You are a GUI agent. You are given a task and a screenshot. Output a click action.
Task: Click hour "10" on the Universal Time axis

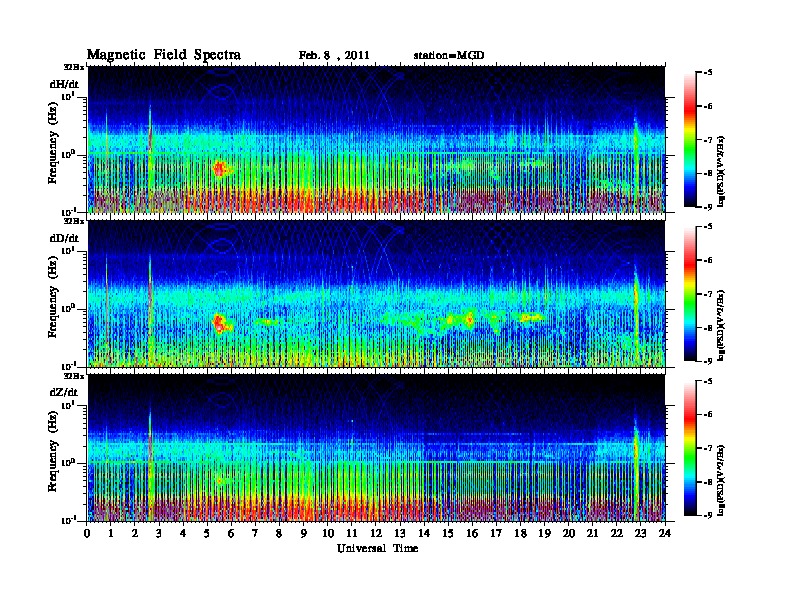pyautogui.click(x=328, y=533)
